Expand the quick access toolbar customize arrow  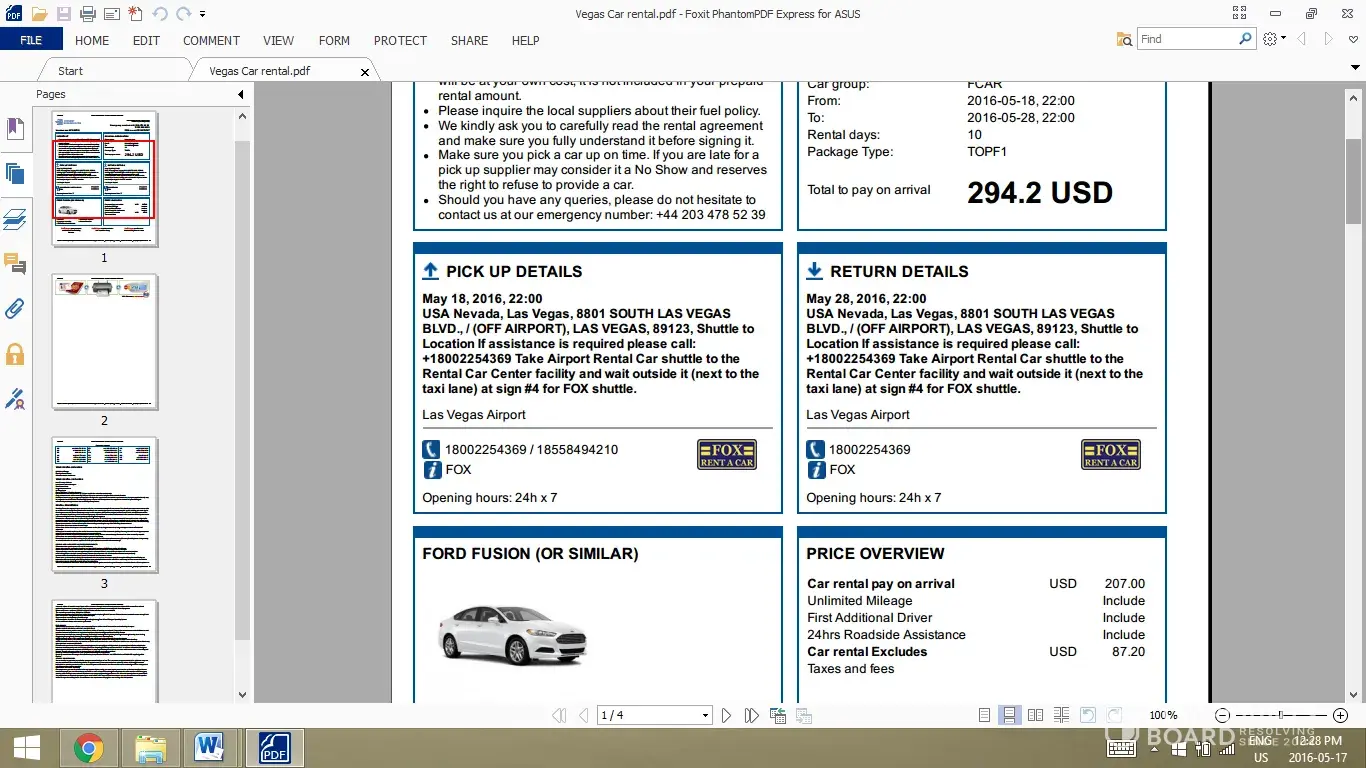[203, 14]
